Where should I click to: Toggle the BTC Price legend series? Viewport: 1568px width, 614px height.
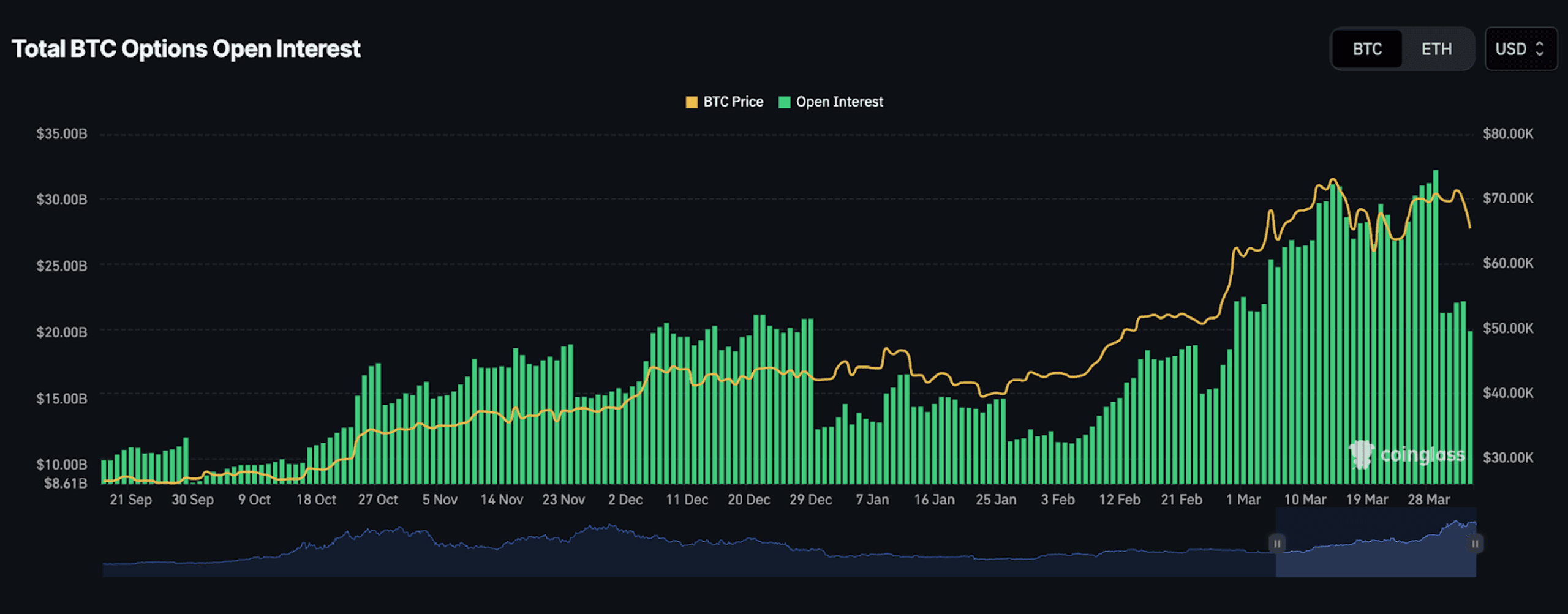click(725, 102)
